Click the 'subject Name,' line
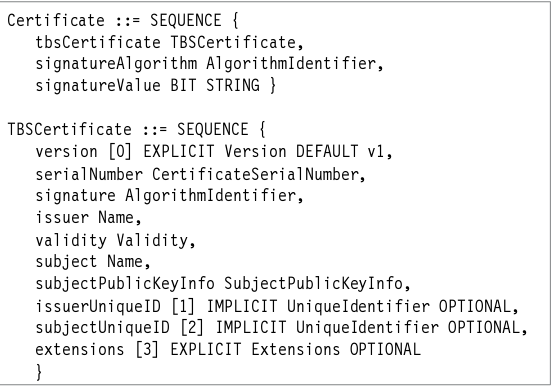 93,262
